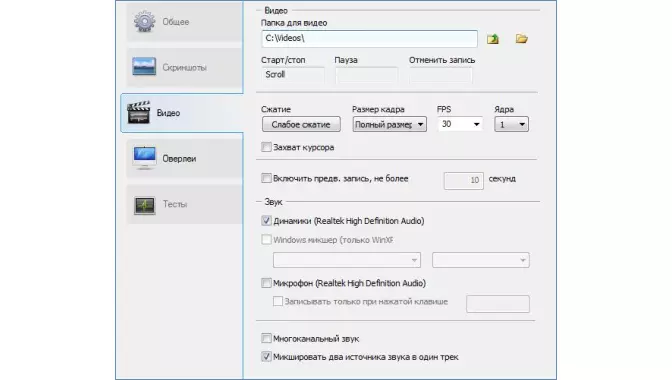The height and width of the screenshot is (380, 672).
Task: Toggle Включить предв. запись checkbox
Action: tap(266, 178)
